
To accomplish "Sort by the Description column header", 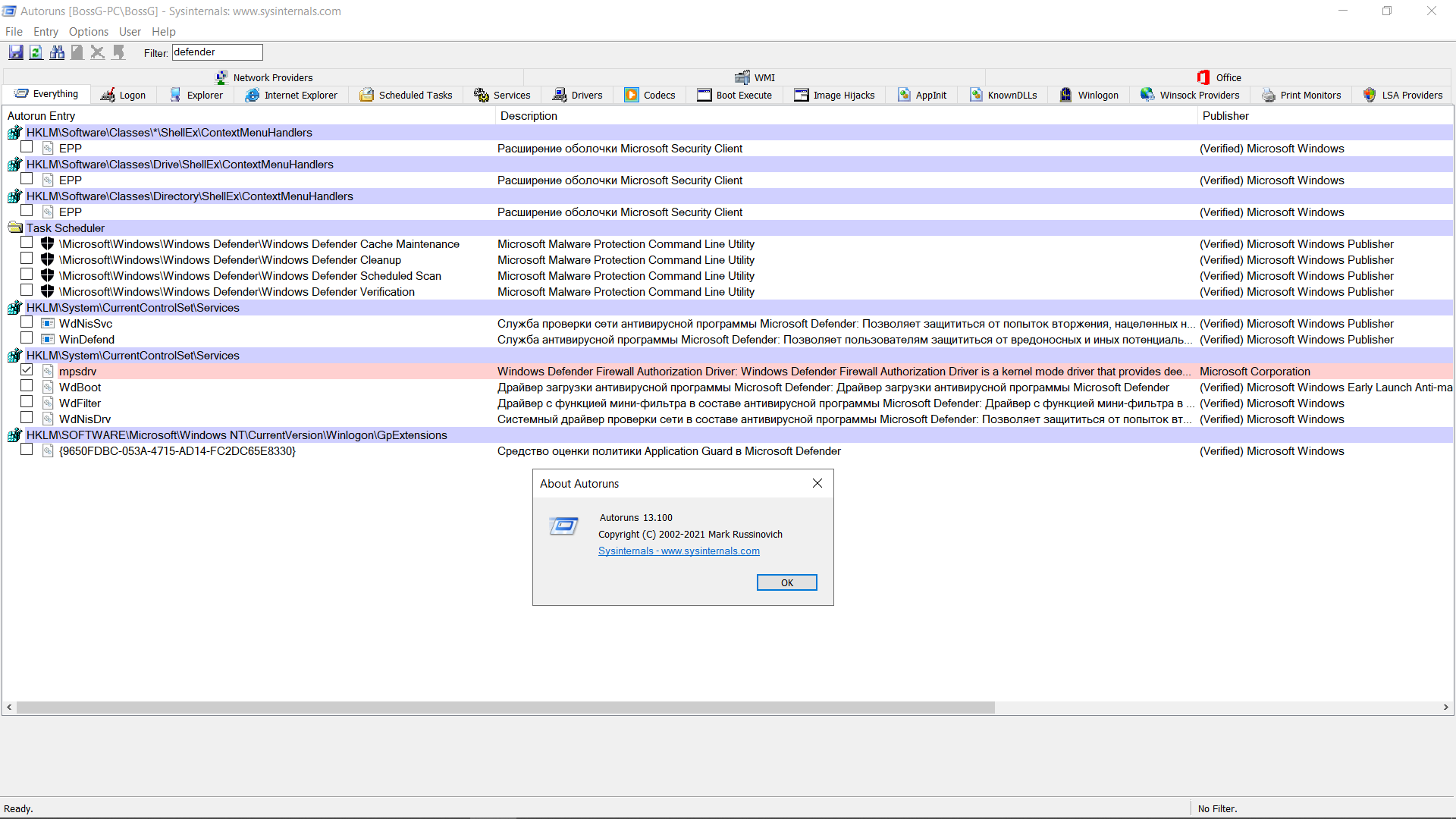I will click(x=846, y=116).
